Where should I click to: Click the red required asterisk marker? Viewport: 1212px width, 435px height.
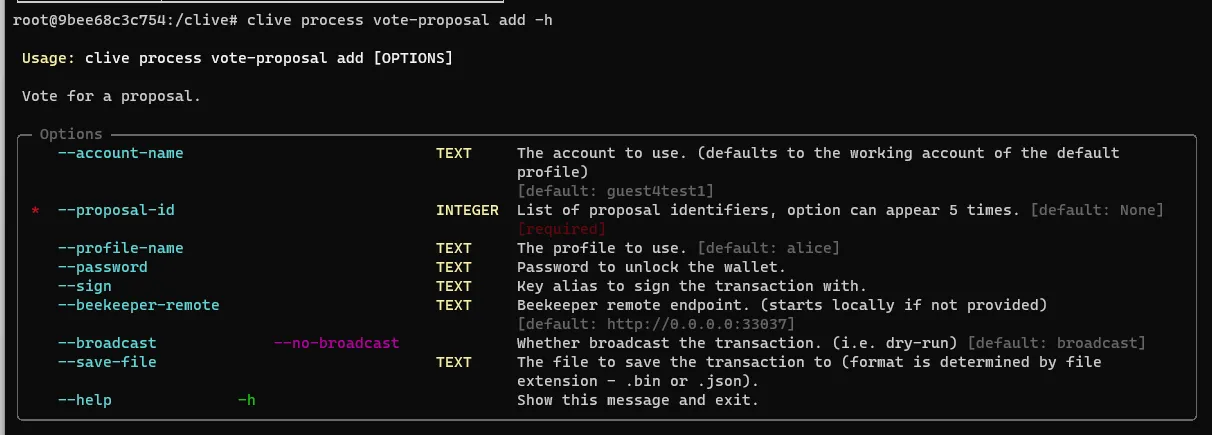(36, 212)
